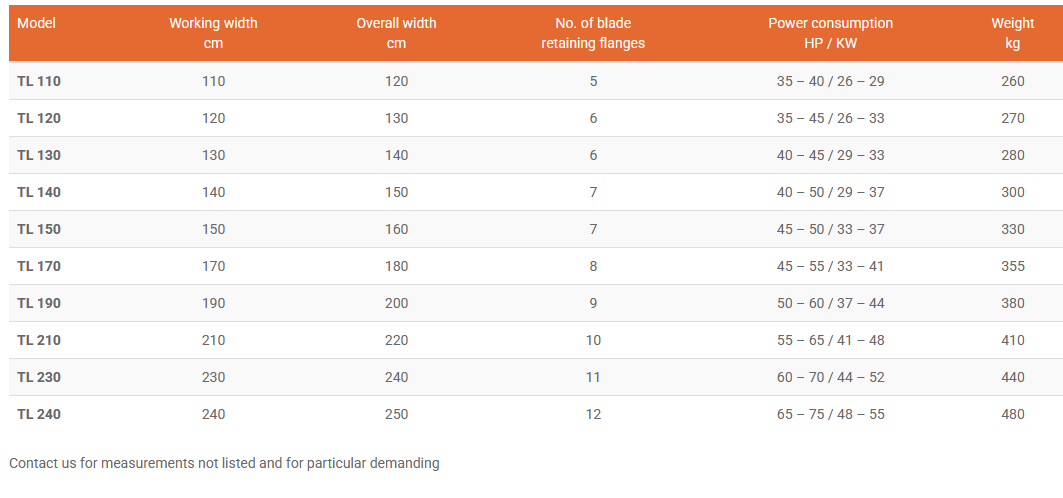Click the TL 230 model cell

[x=39, y=377]
